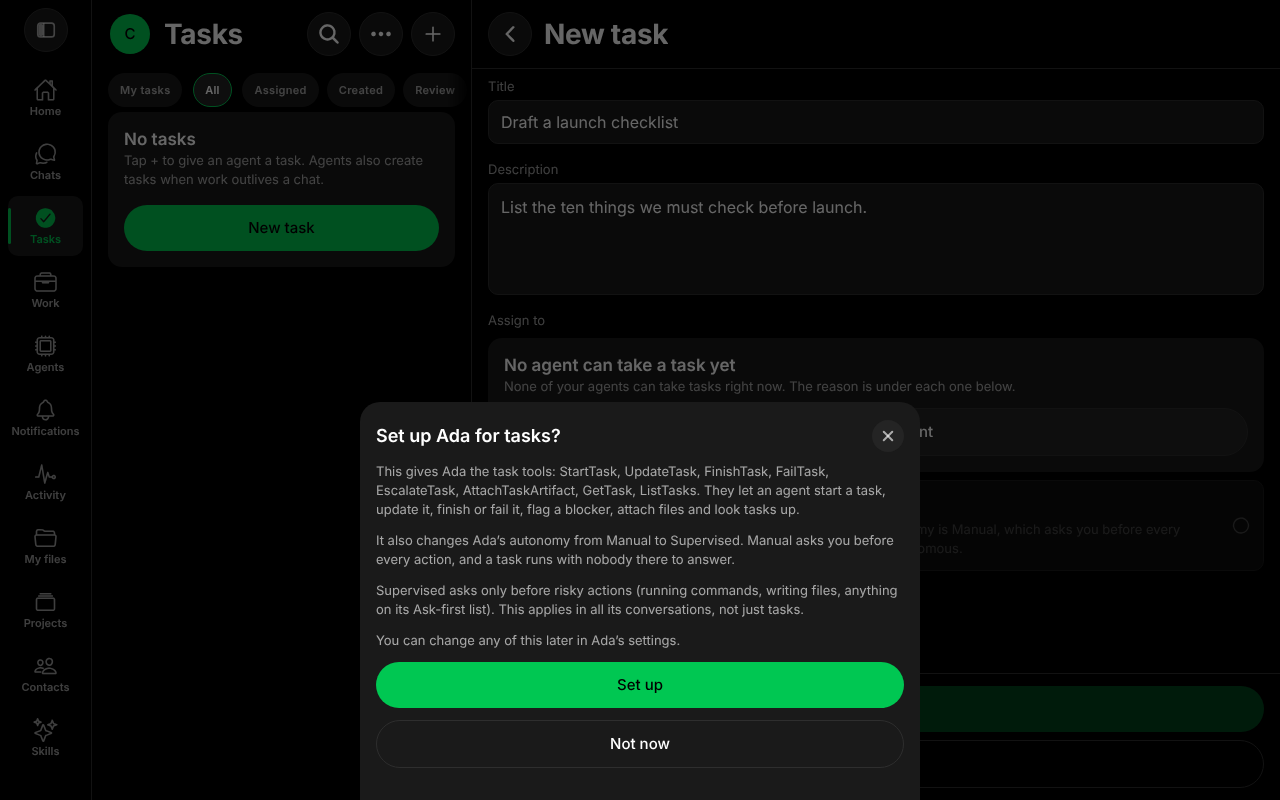
Task: Open Home in the sidebar
Action: pyautogui.click(x=45, y=98)
